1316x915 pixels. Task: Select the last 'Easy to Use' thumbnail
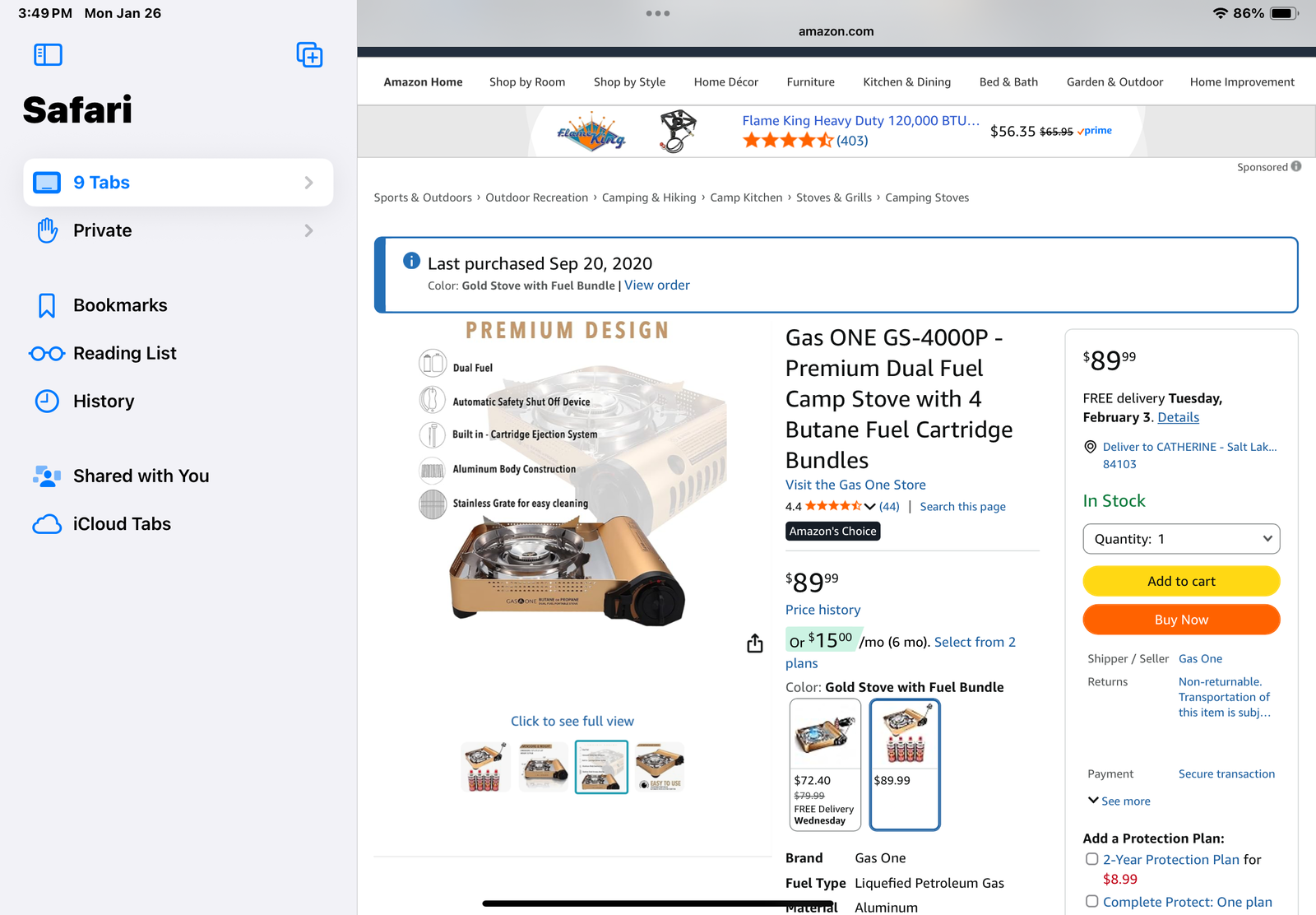[x=660, y=767]
